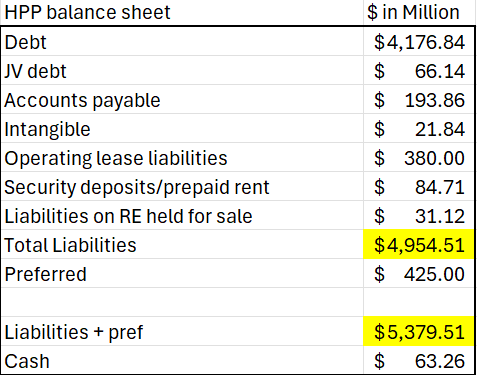Click the yellow $5,379.51 liabilities plus pref cell
The image size is (477, 375).
[x=419, y=331]
